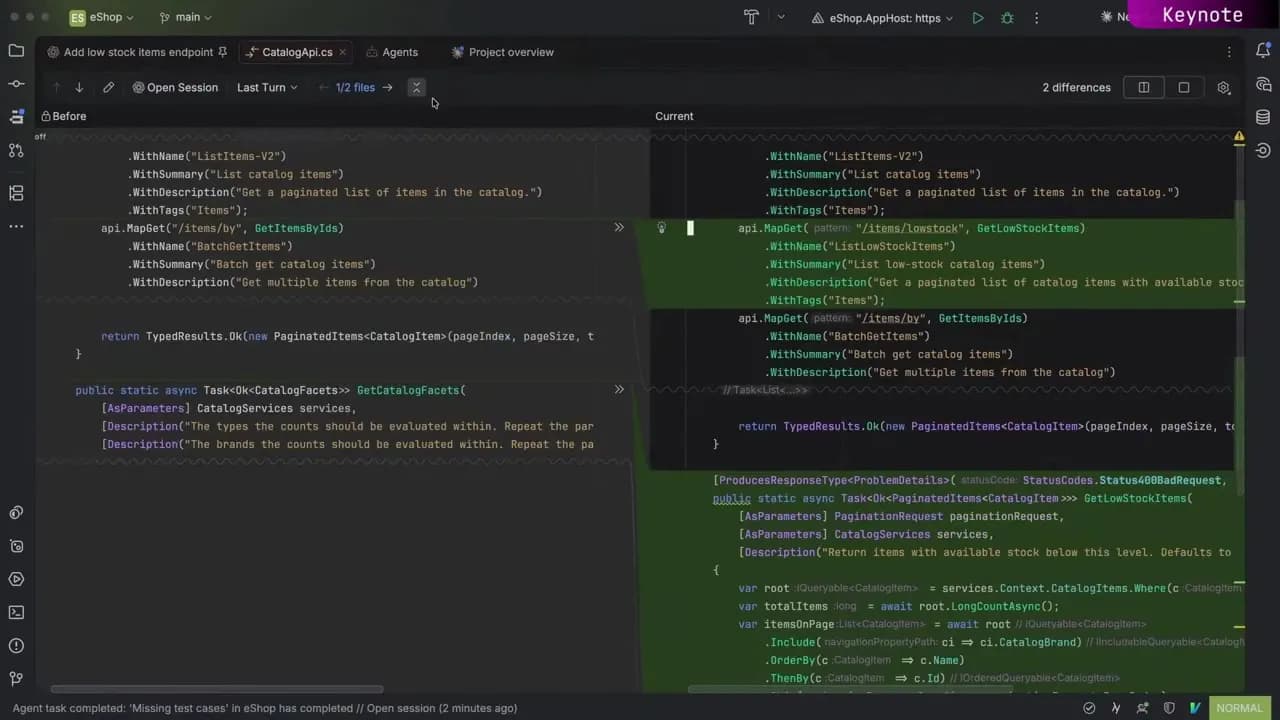Open the eShop.AppHost: https run configuration dropdown
This screenshot has width=1280, height=720.
(x=882, y=18)
